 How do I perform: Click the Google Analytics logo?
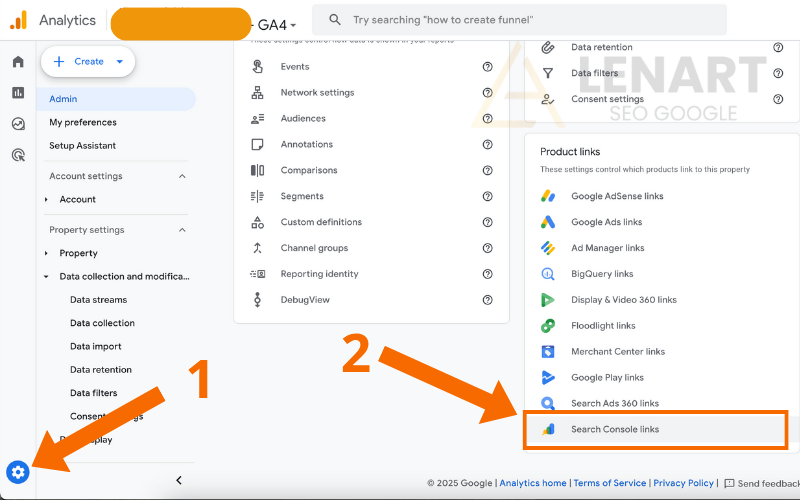point(18,20)
